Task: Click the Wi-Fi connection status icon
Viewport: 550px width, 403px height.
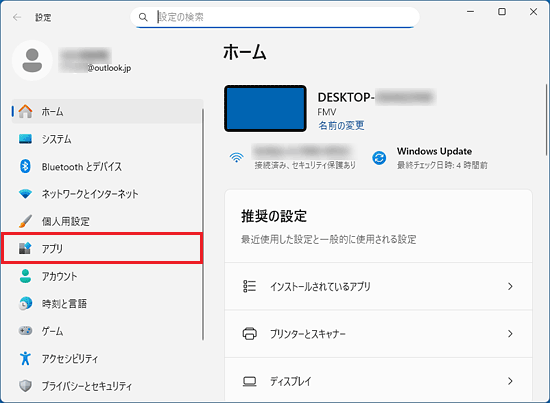Action: [x=236, y=157]
